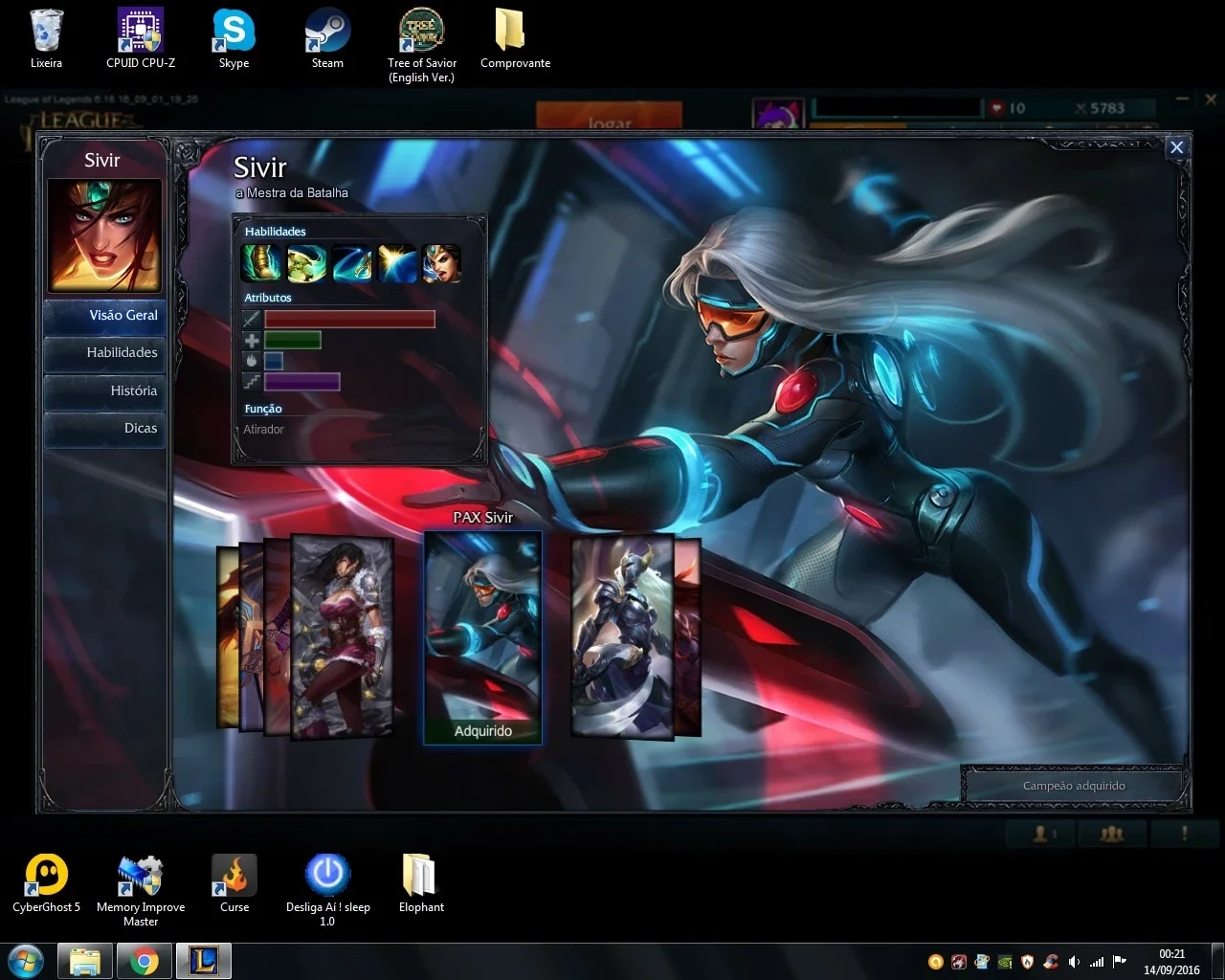
Task: Select Sivir's Boomerang Blade ability icon
Action: tap(306, 263)
